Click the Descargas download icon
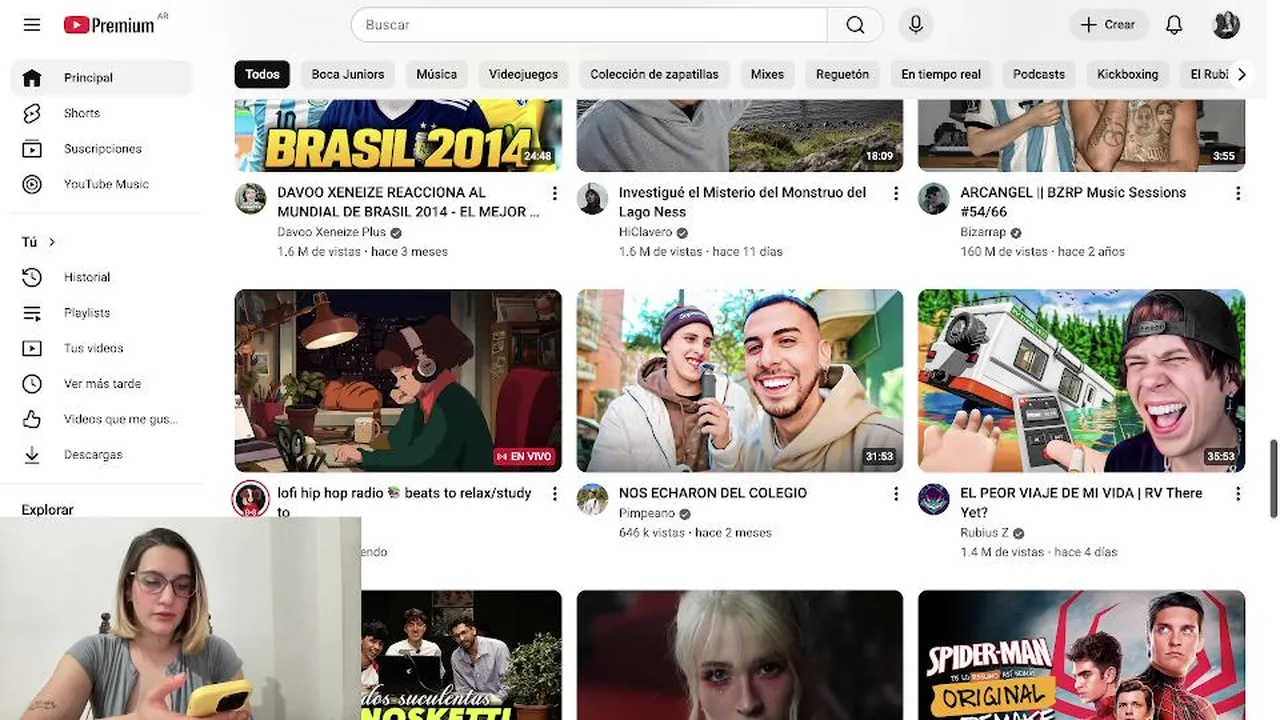The height and width of the screenshot is (720, 1280). click(32, 455)
